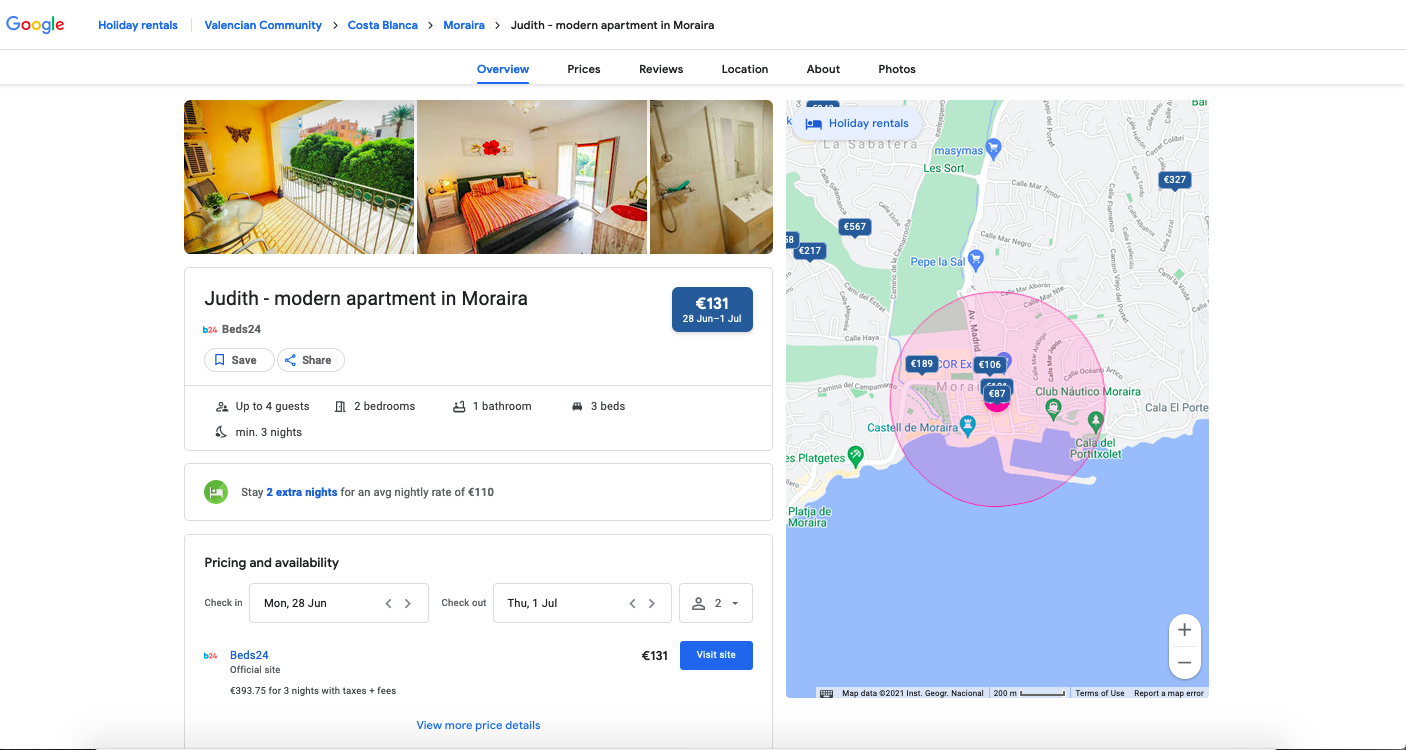Click the 2 extra nights link
This screenshot has height=750, width=1406.
click(301, 492)
